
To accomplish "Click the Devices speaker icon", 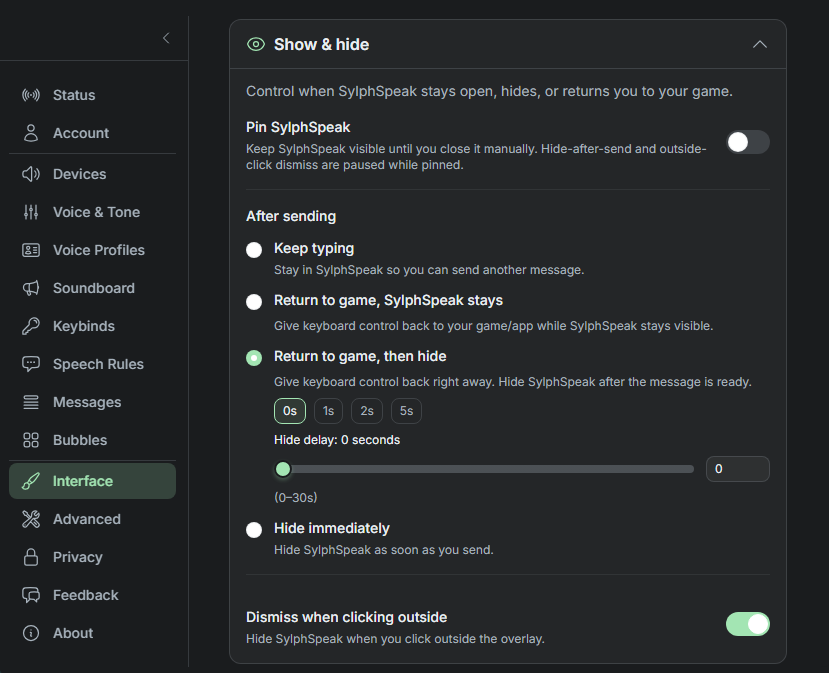I will (31, 174).
